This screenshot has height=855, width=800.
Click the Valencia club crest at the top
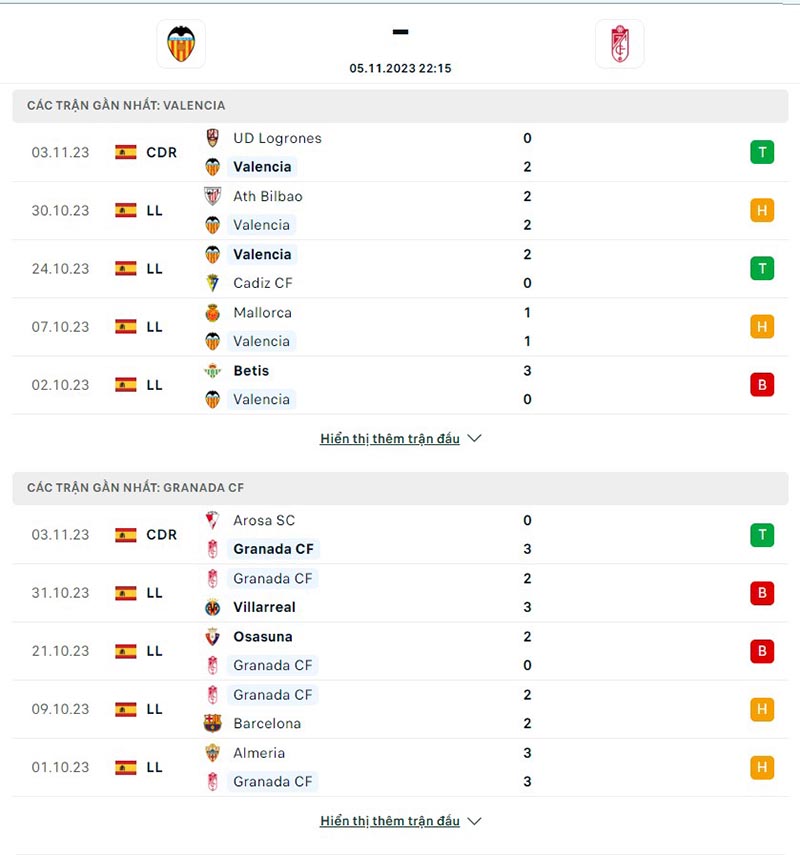[179, 43]
